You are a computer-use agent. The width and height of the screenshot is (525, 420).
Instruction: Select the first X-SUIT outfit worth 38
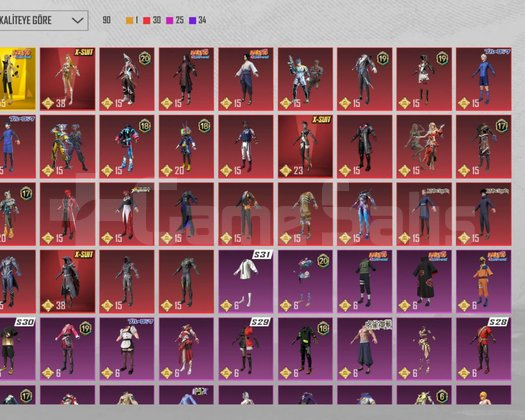pyautogui.click(x=68, y=79)
